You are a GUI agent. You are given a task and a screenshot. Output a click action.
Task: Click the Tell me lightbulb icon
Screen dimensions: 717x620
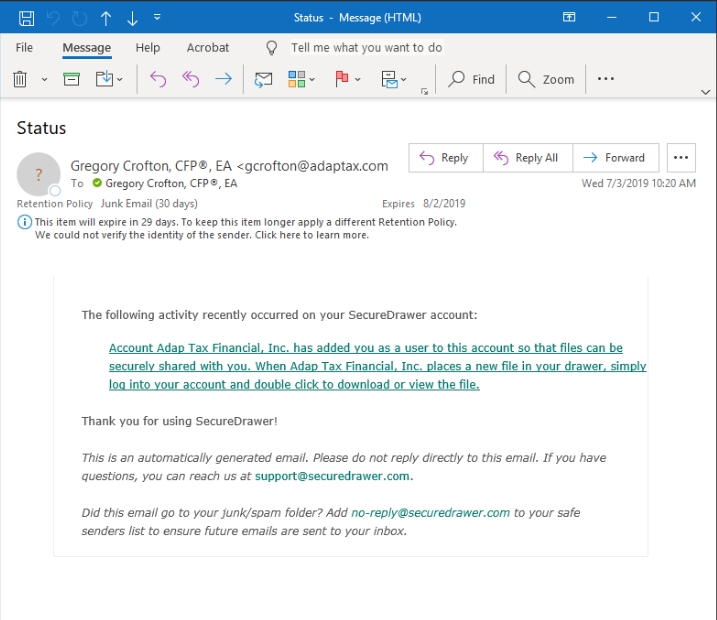[x=272, y=48]
